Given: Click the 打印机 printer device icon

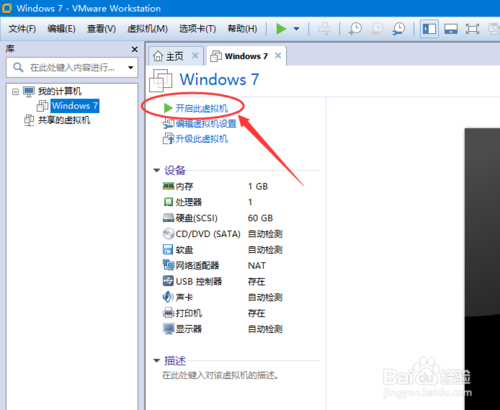Looking at the screenshot, I should 168,313.
